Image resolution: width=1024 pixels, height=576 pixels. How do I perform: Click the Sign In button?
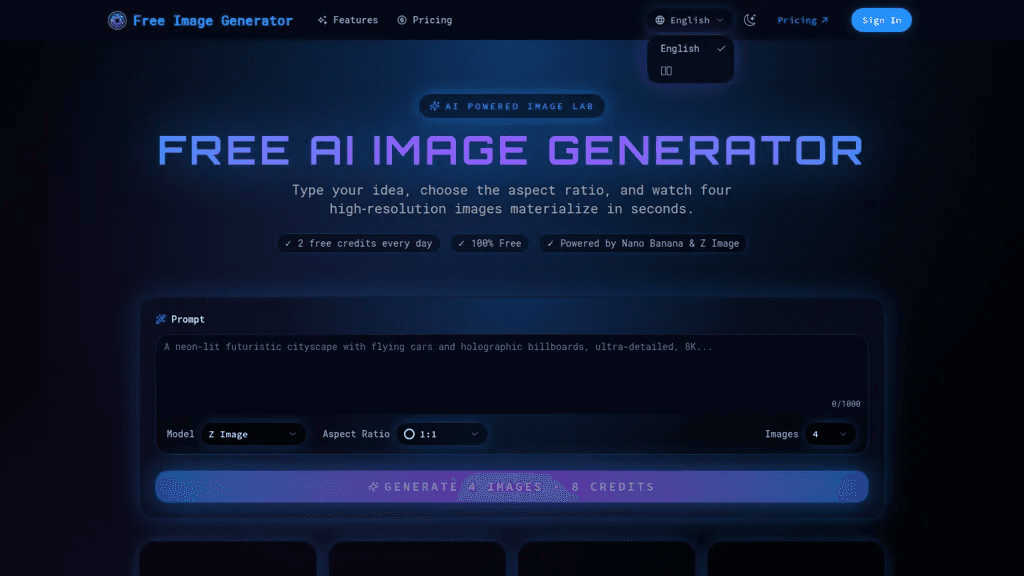[x=882, y=20]
